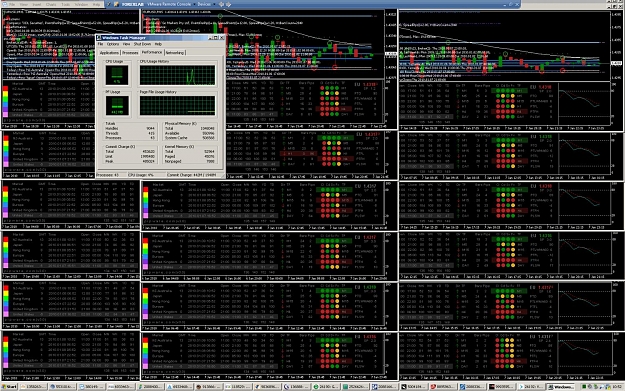The width and height of the screenshot is (625, 391).
Task: Click the right arrow icon in VMware toolbar
Action: [228, 4]
